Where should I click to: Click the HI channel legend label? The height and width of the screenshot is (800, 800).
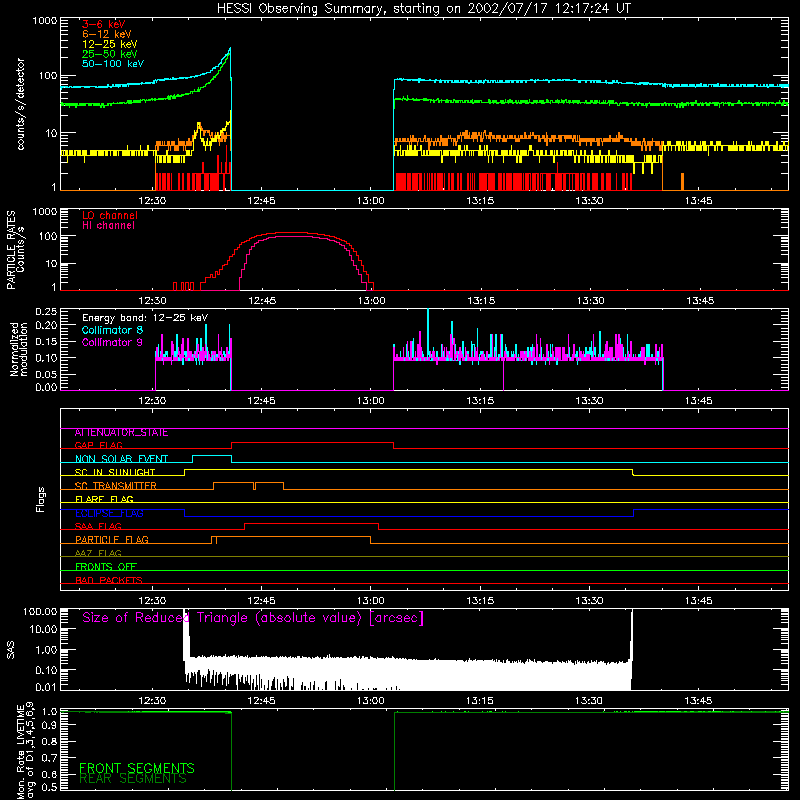(108, 226)
